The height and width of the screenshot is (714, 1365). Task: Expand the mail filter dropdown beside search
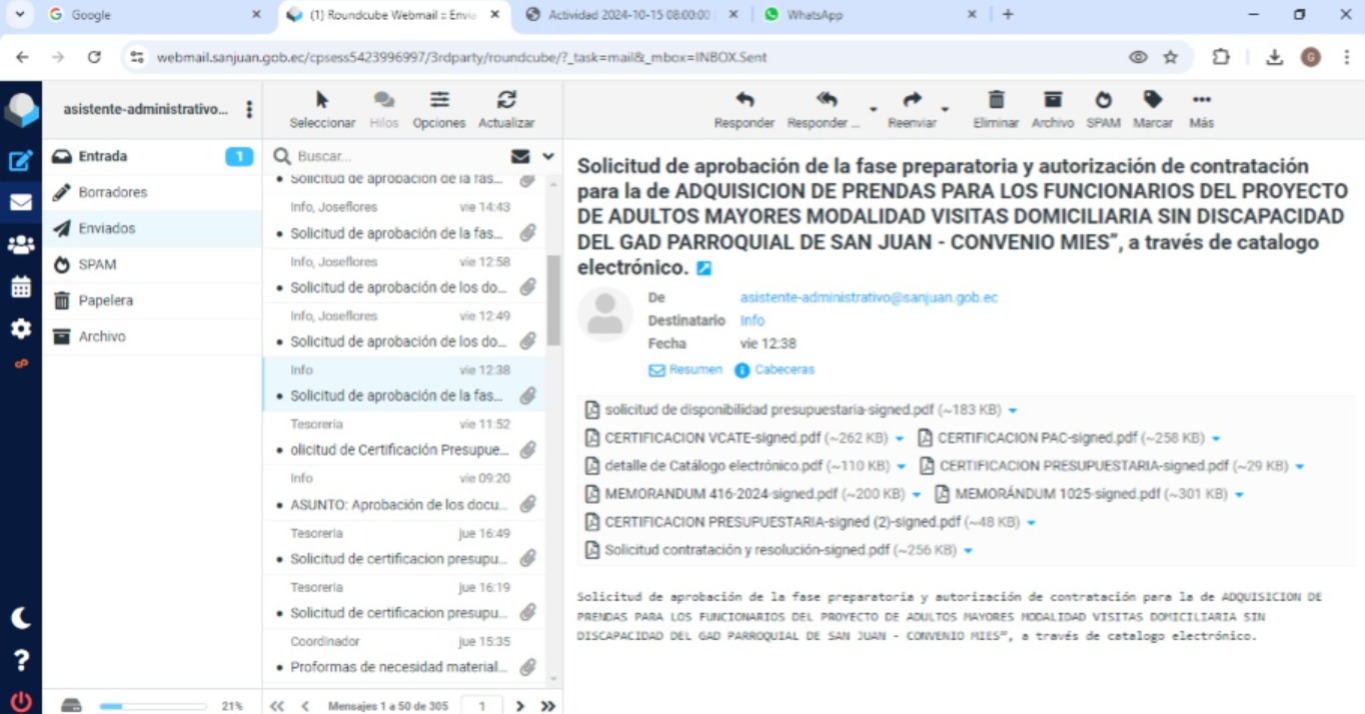pos(548,157)
